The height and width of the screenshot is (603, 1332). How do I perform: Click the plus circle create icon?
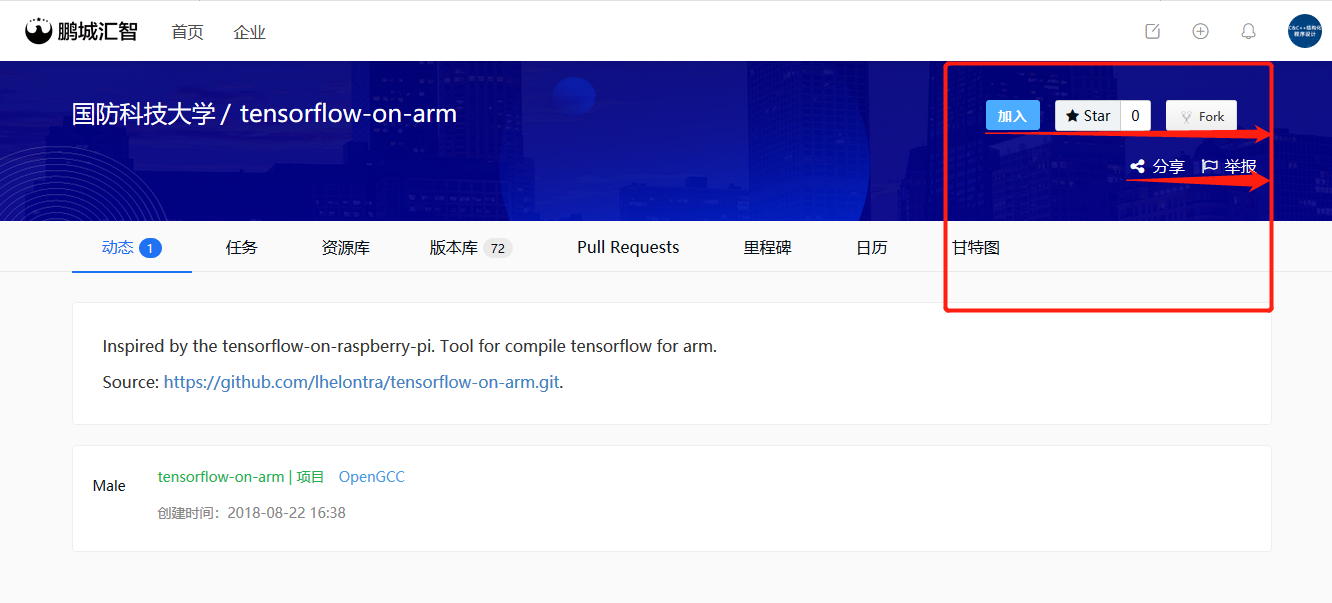[1200, 31]
